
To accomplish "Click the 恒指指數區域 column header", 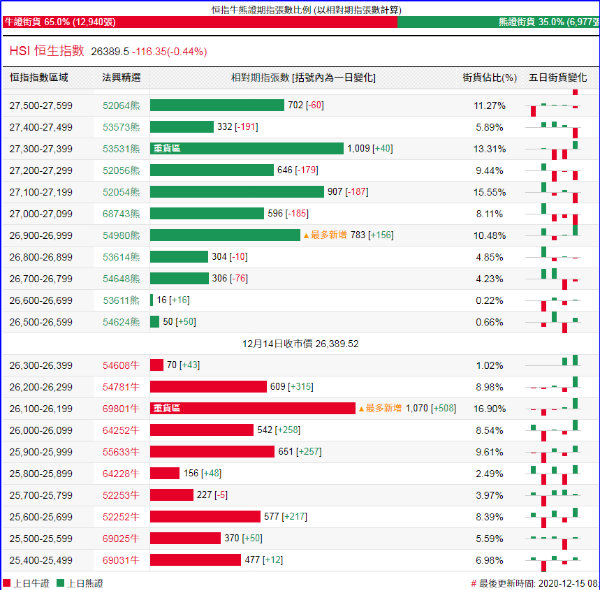I will point(39,78).
